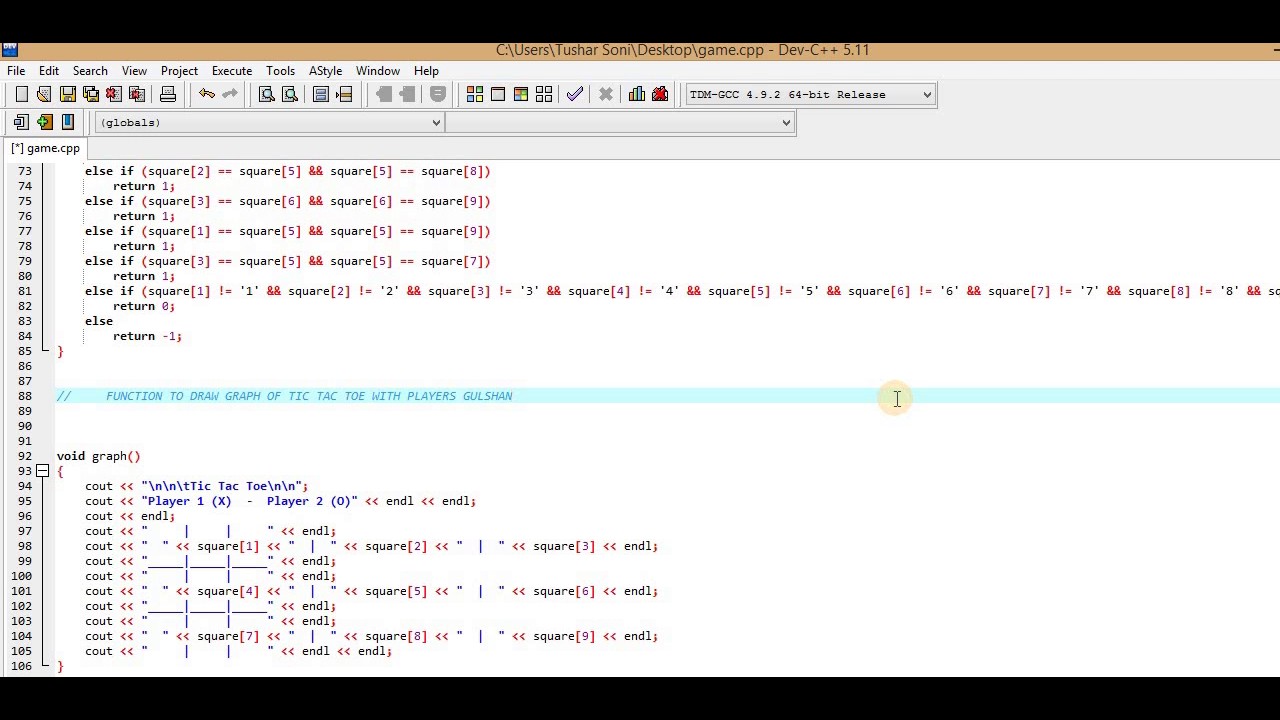Click the green plus Toggle Bookmark icon
This screenshot has width=1280, height=720.
click(x=44, y=122)
